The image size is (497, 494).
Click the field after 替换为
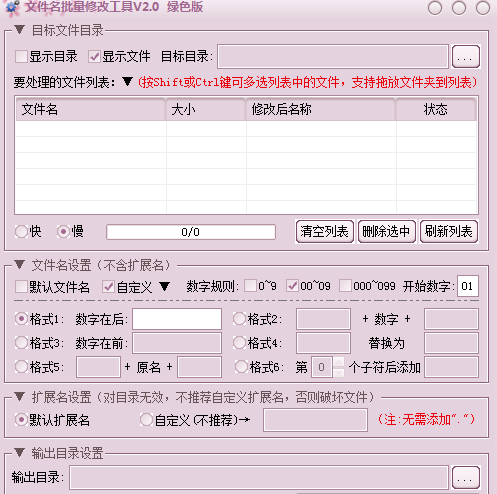tap(451, 343)
